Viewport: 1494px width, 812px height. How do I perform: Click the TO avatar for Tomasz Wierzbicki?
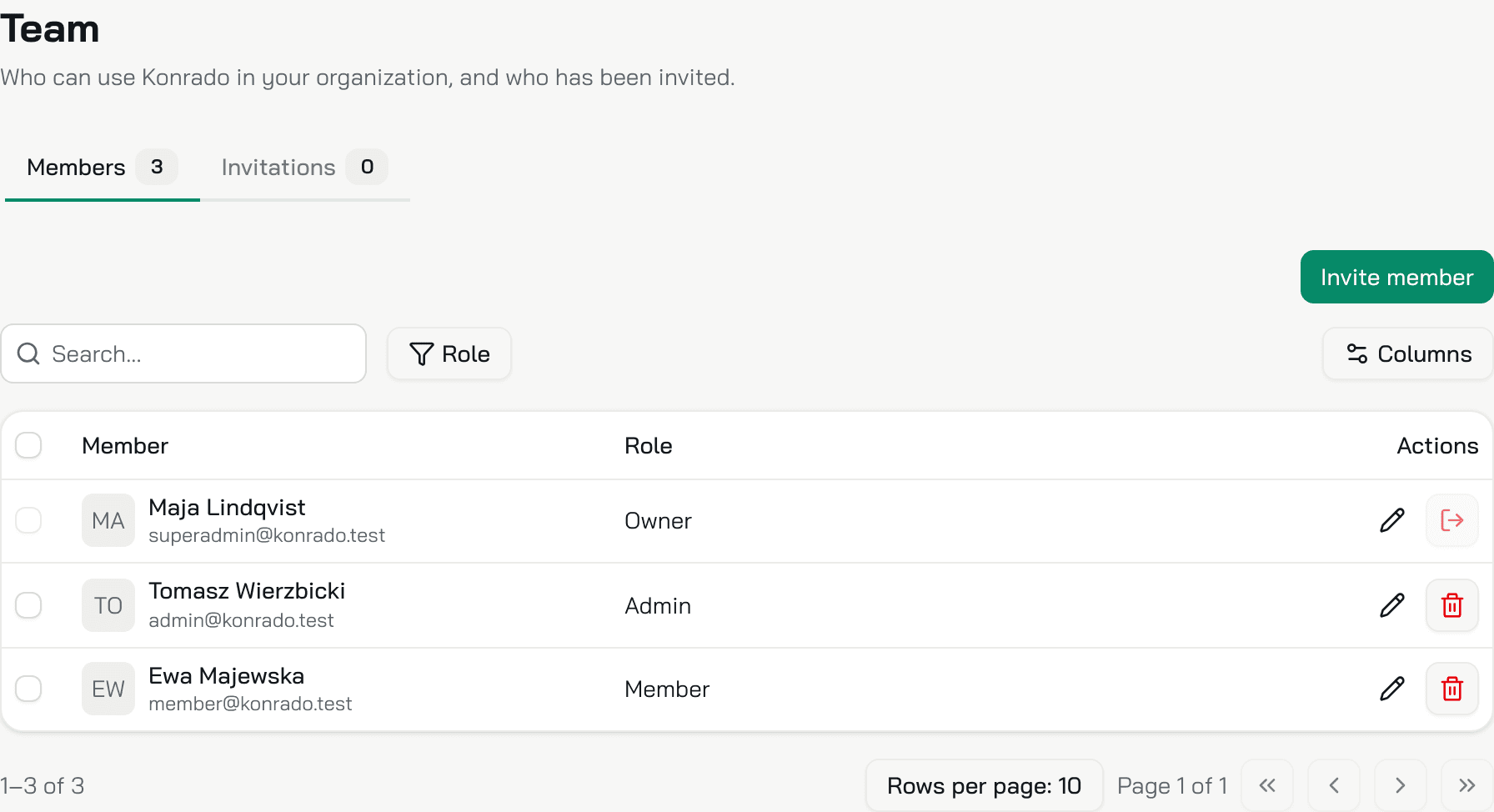click(x=108, y=605)
